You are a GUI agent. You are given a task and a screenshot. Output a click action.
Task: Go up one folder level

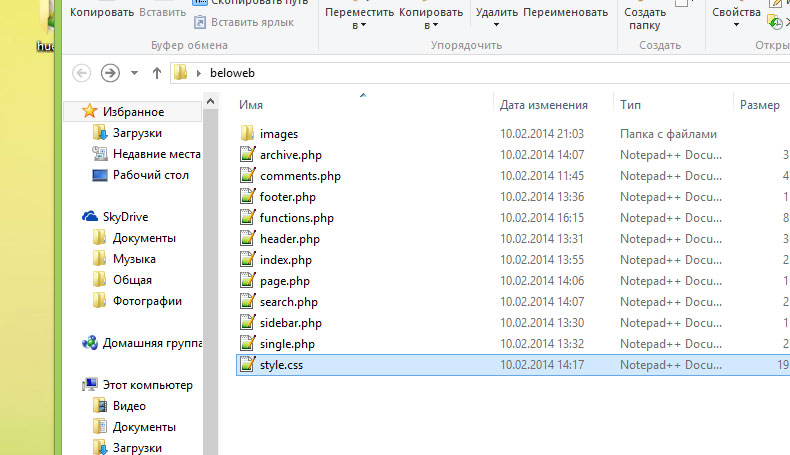pyautogui.click(x=157, y=73)
